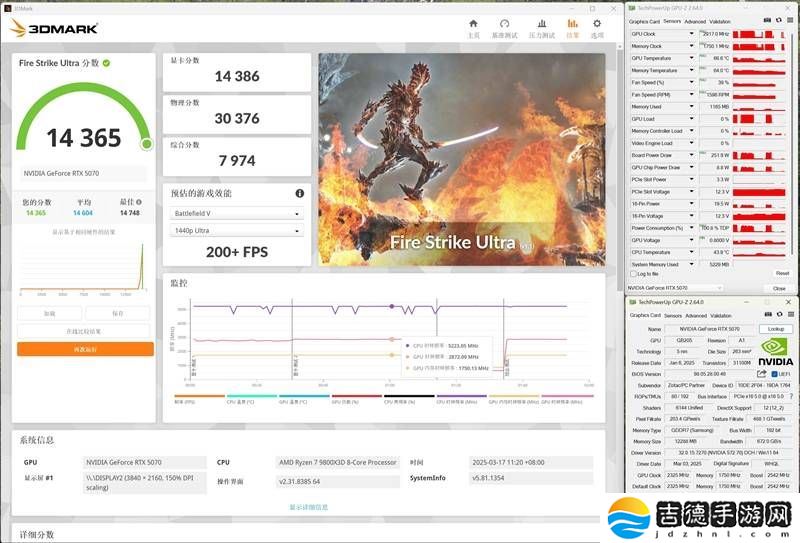The image size is (800, 543).
Task: Click GPU-Z app icon in Sensors window title bar
Action: click(x=632, y=8)
